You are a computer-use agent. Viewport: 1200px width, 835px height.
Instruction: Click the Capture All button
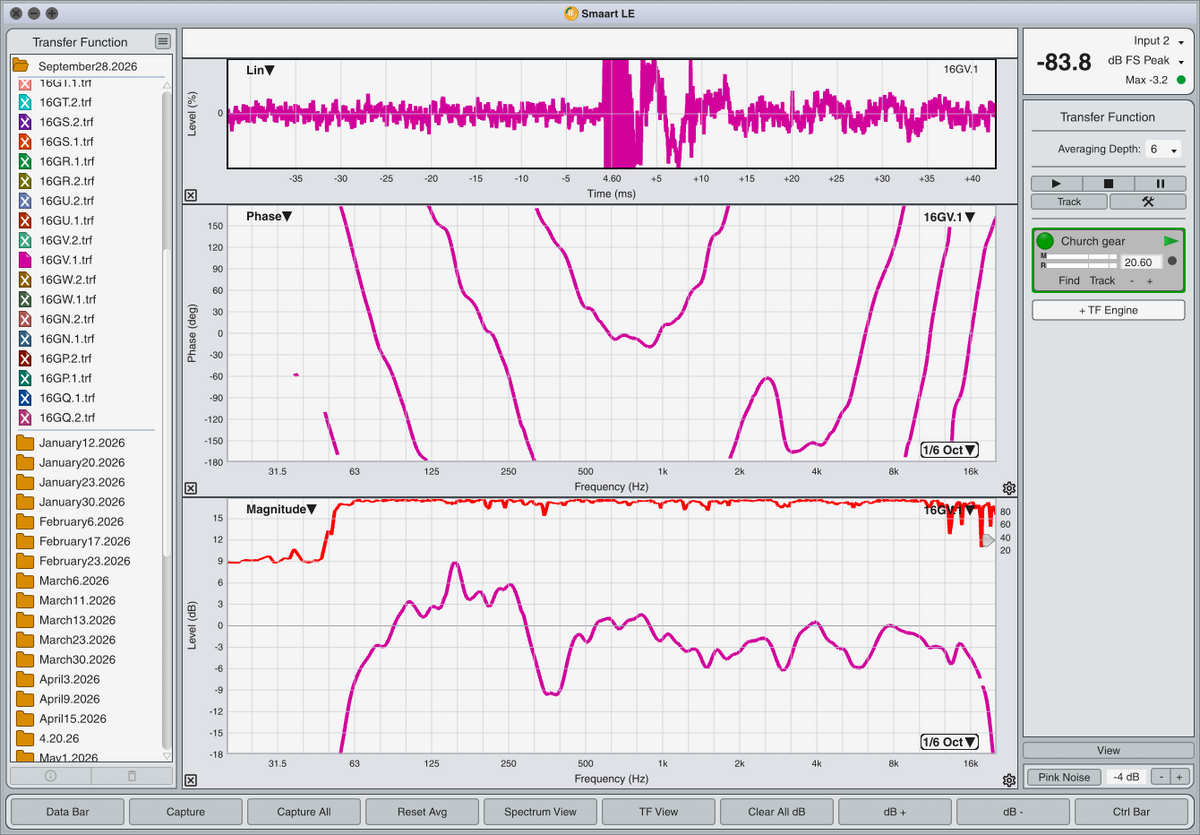tap(304, 812)
